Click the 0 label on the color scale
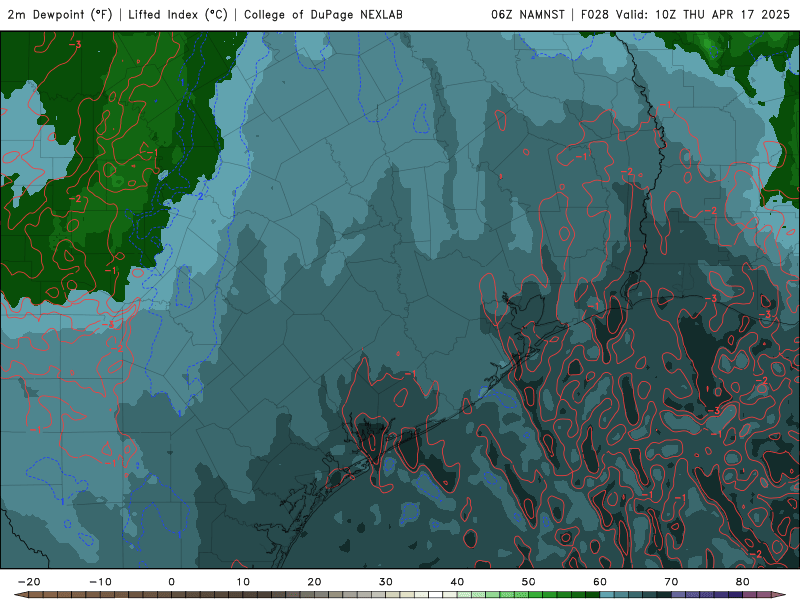Image resolution: width=800 pixels, height=600 pixels. click(x=171, y=582)
